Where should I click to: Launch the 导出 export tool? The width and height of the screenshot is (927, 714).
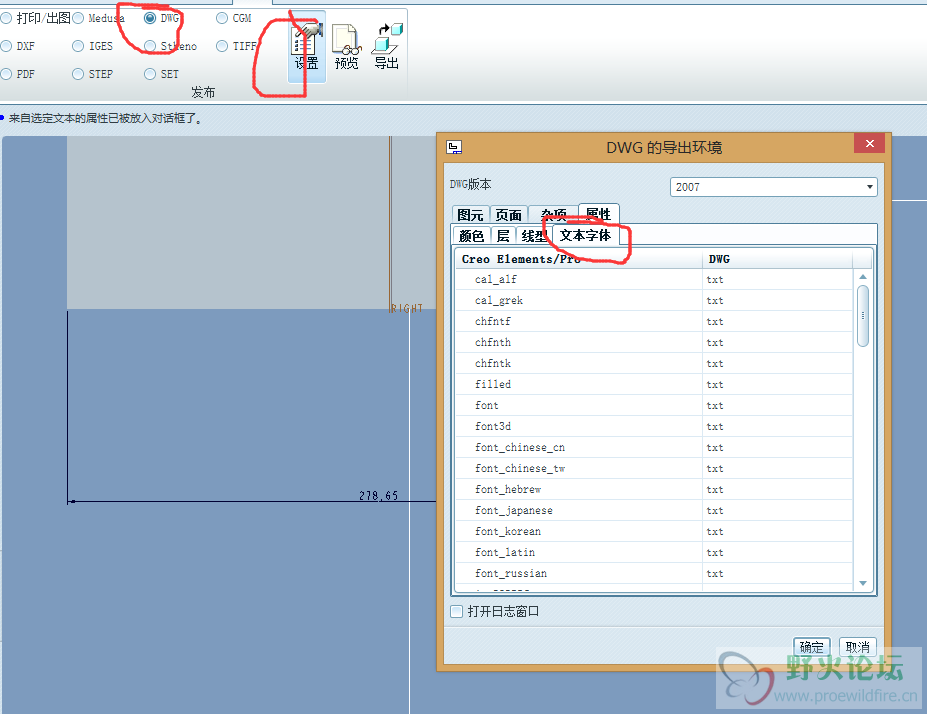click(387, 46)
